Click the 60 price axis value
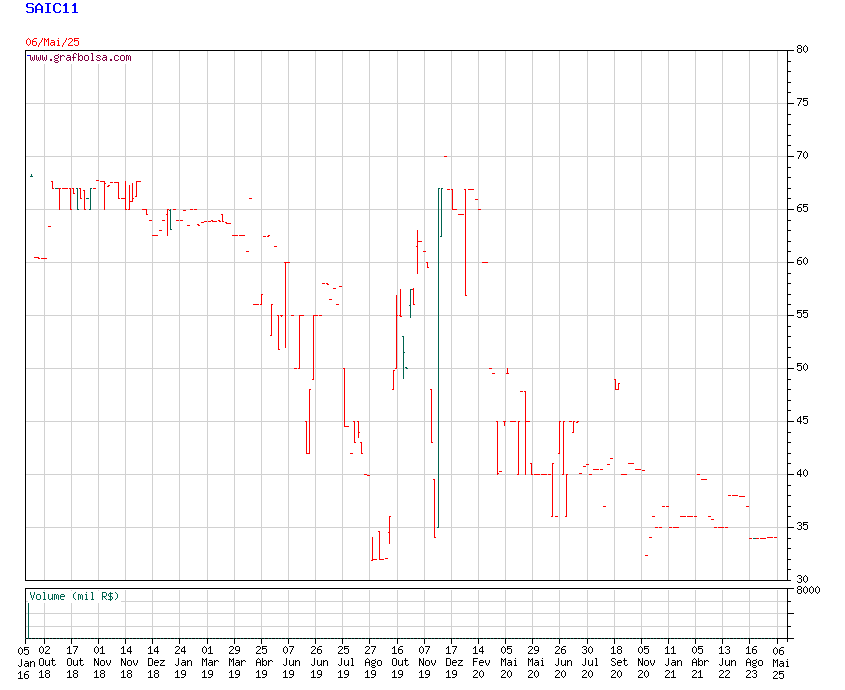Viewport: 845px width, 690px height. 802,261
